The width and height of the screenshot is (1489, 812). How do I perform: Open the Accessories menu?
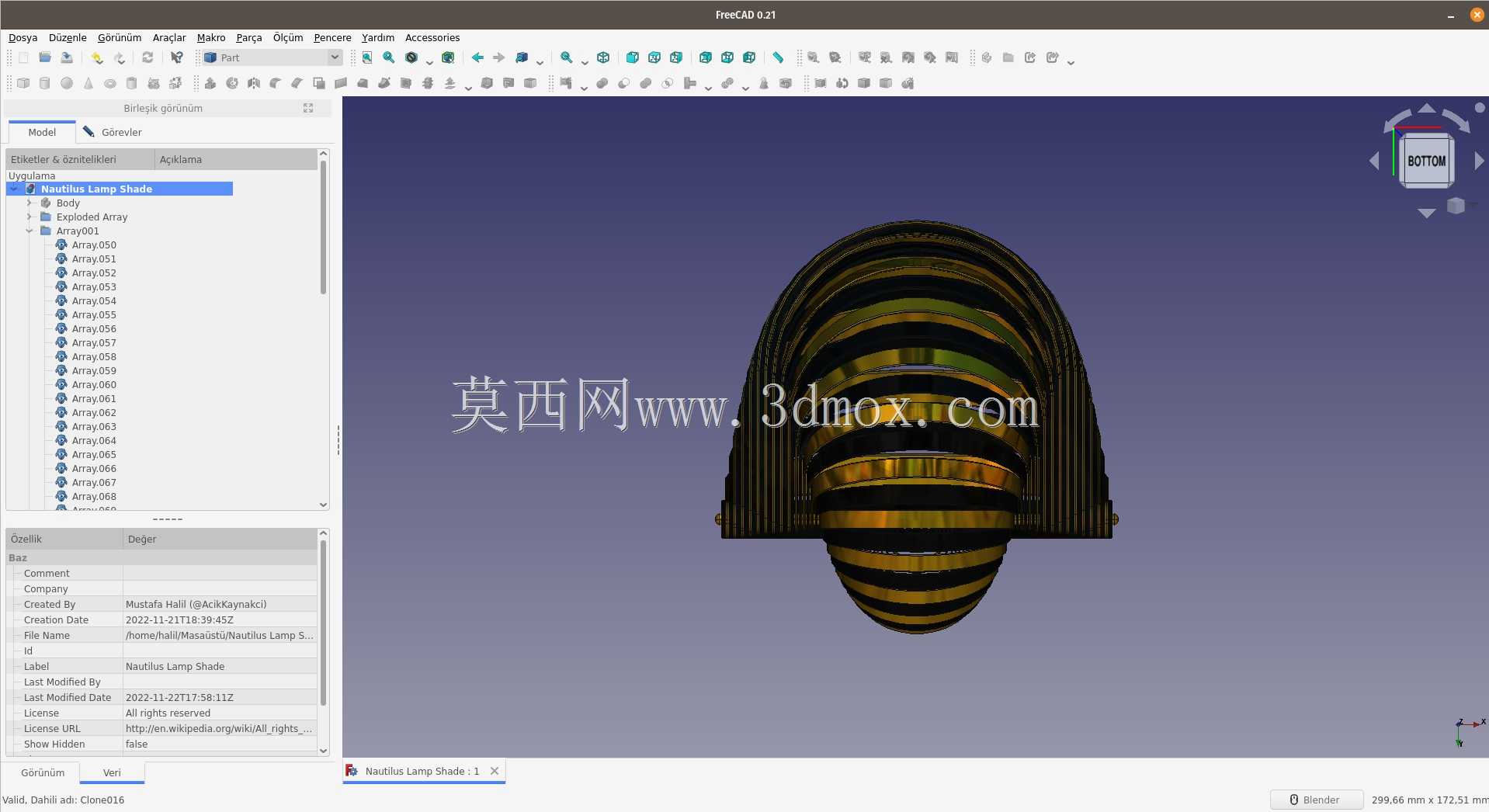(432, 37)
